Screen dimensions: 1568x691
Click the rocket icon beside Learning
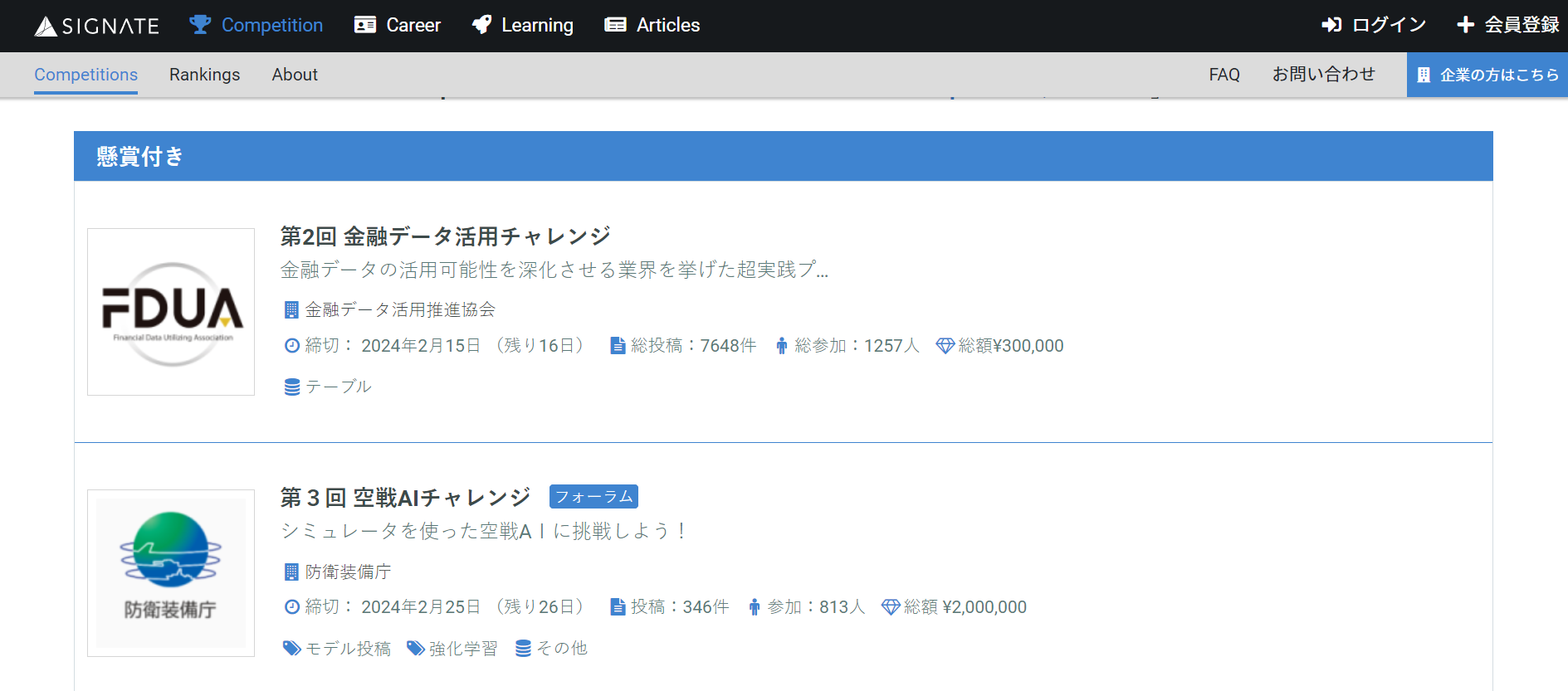(x=482, y=25)
